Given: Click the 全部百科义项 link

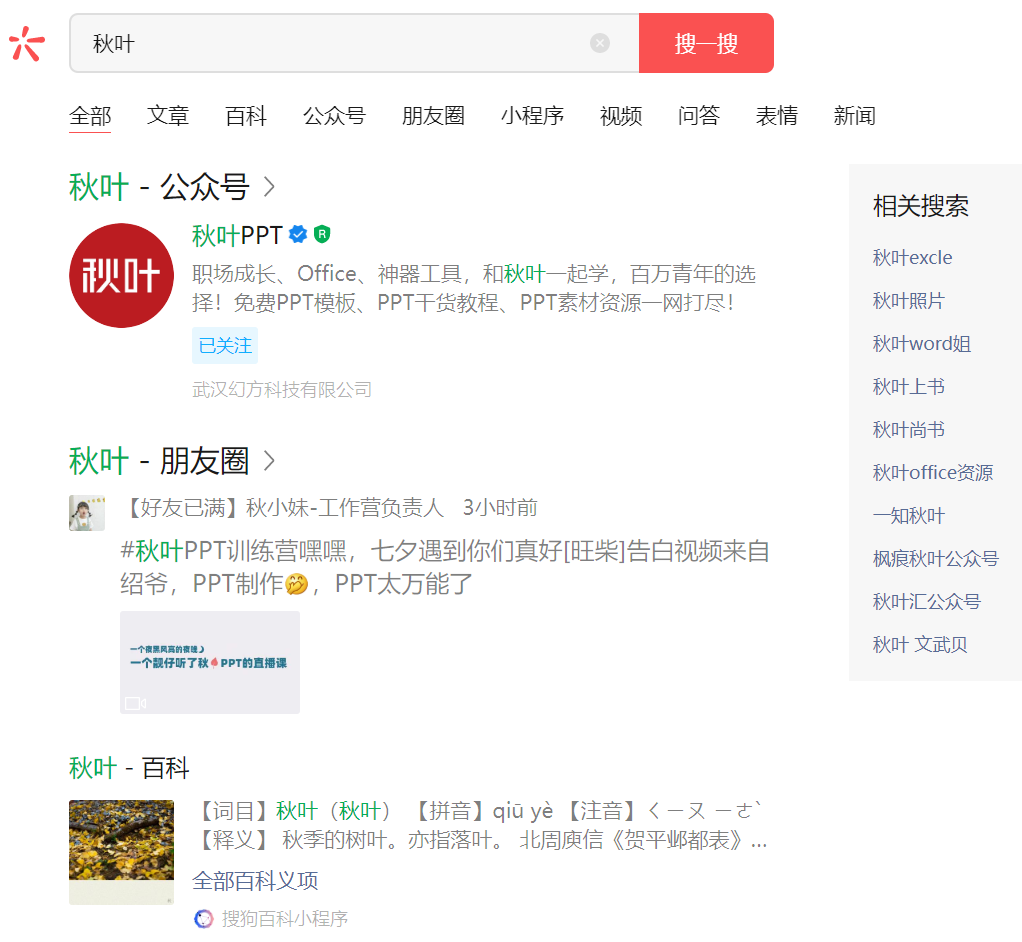Looking at the screenshot, I should [x=255, y=881].
